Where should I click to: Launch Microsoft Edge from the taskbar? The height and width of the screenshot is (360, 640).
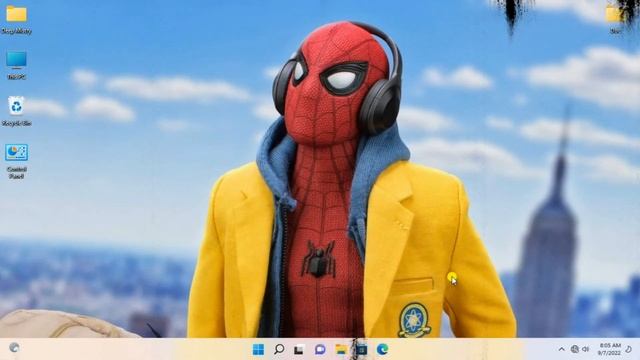pos(382,349)
